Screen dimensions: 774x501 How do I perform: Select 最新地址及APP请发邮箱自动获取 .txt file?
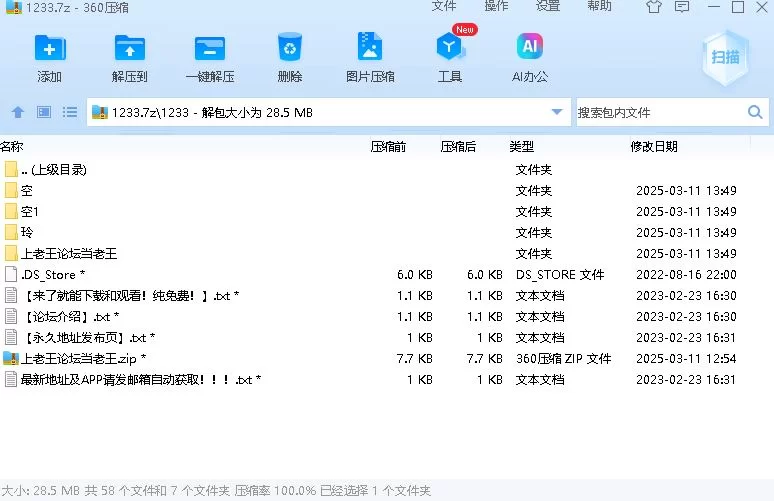(387, 380)
